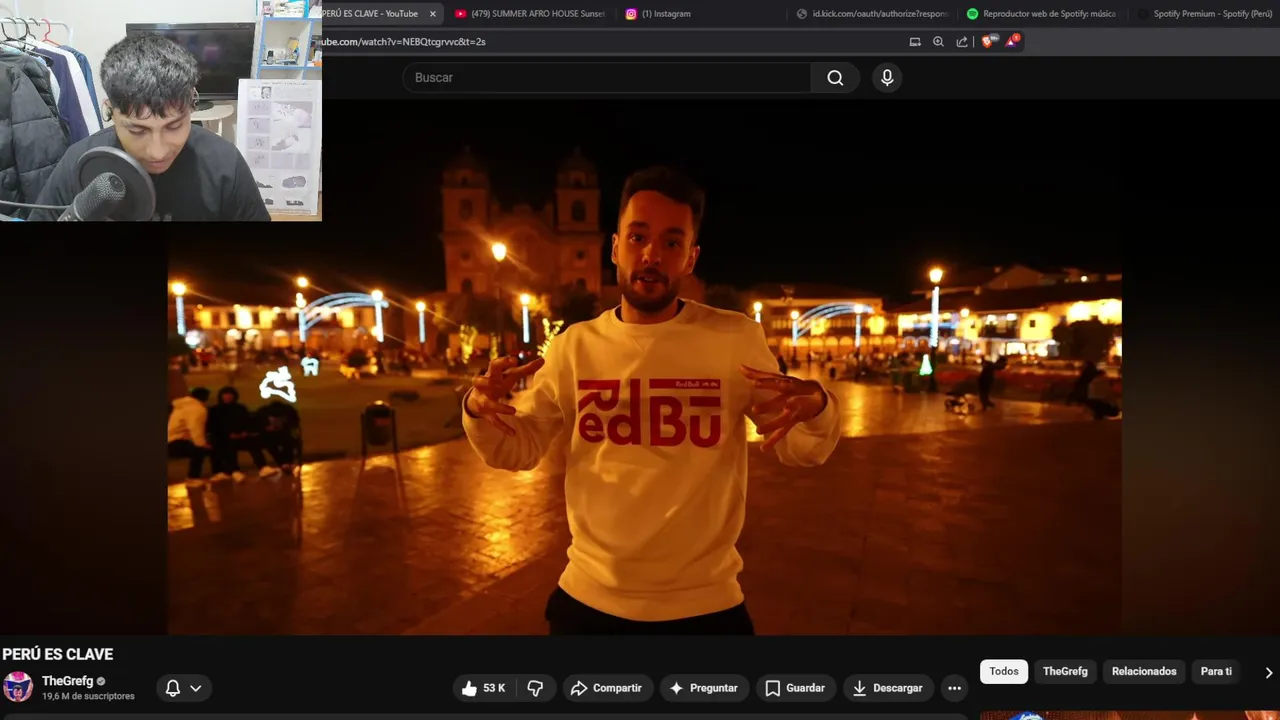Click the Descargar button
Screen dimensions: 1280x720
[x=887, y=688]
